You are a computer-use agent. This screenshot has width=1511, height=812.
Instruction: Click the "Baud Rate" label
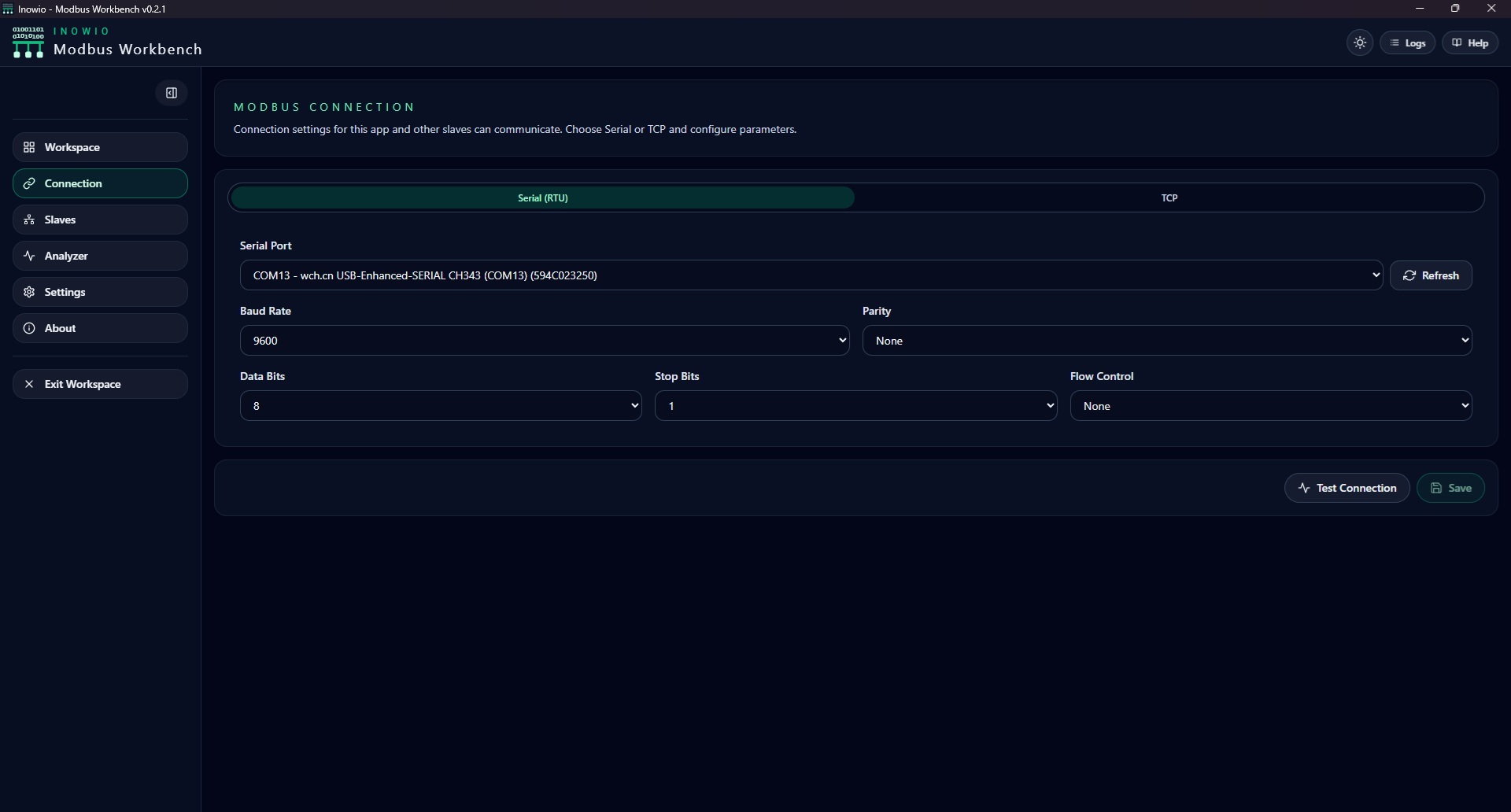266,311
